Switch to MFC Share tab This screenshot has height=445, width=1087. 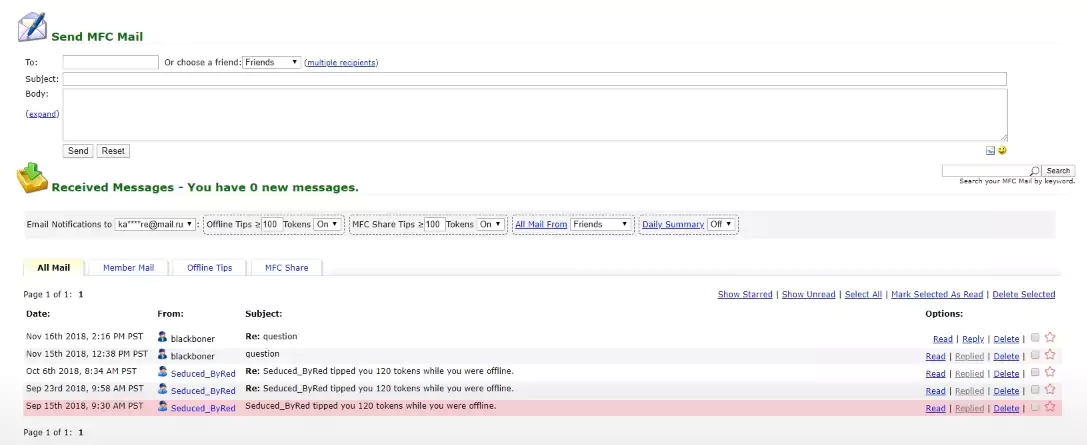pos(286,268)
